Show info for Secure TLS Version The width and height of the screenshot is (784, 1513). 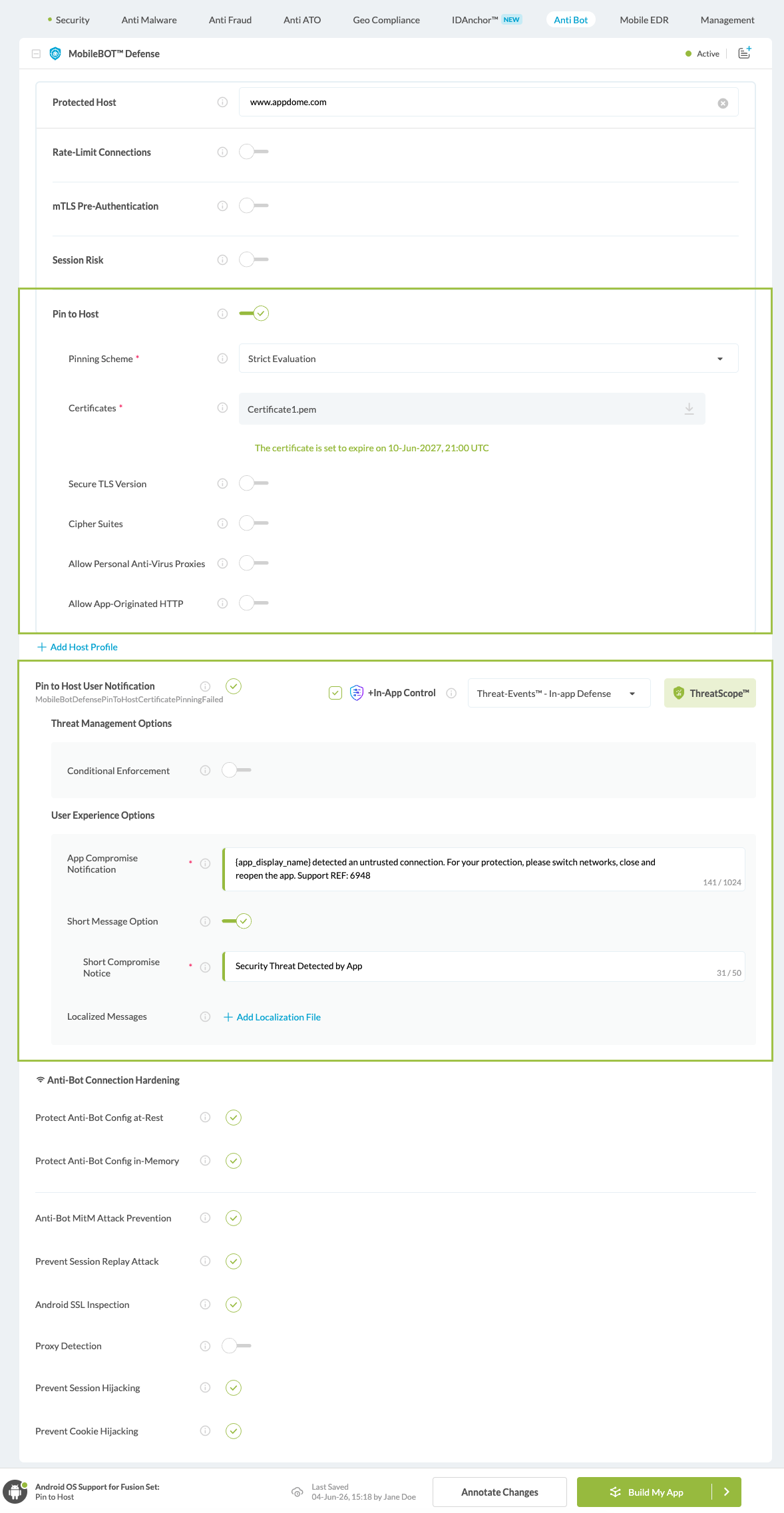(x=222, y=483)
